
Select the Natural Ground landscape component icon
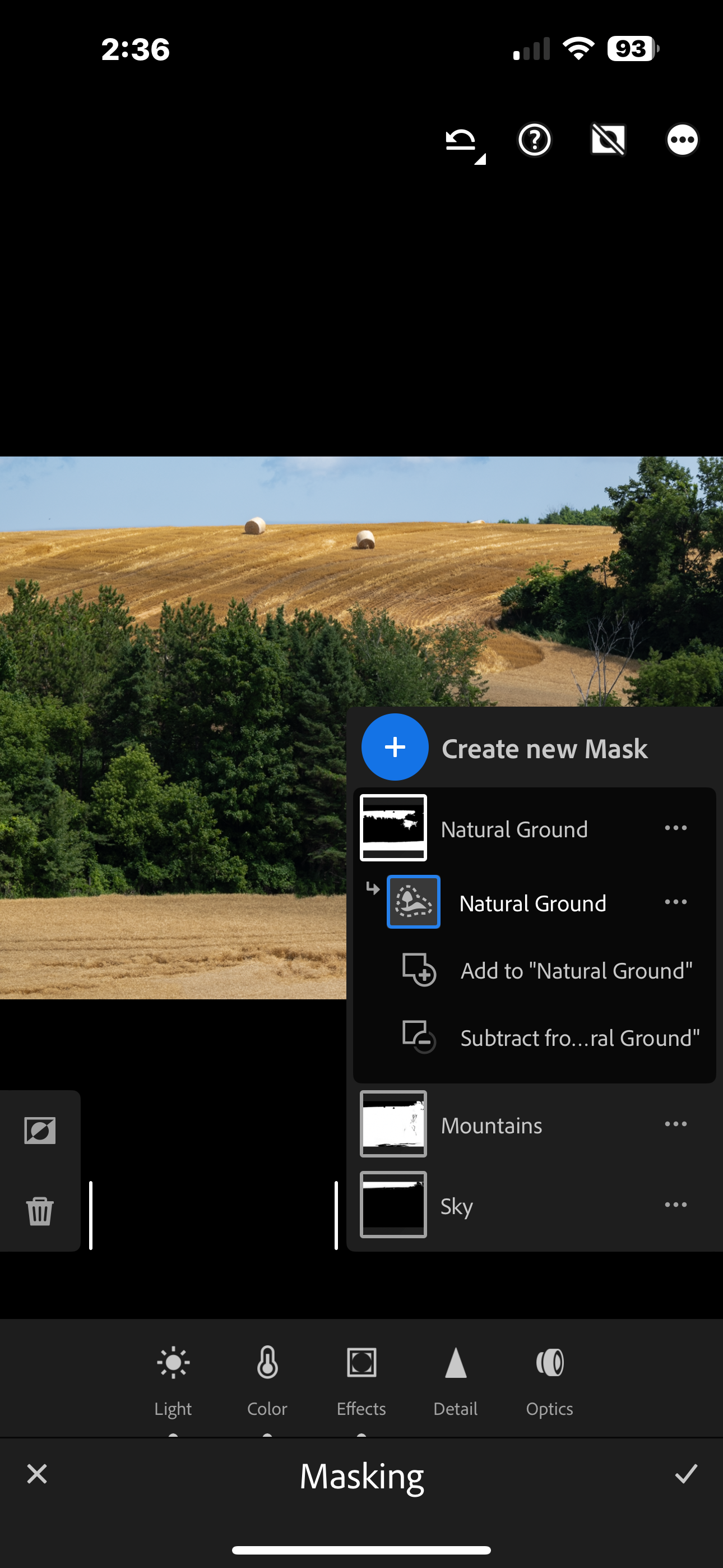point(414,901)
